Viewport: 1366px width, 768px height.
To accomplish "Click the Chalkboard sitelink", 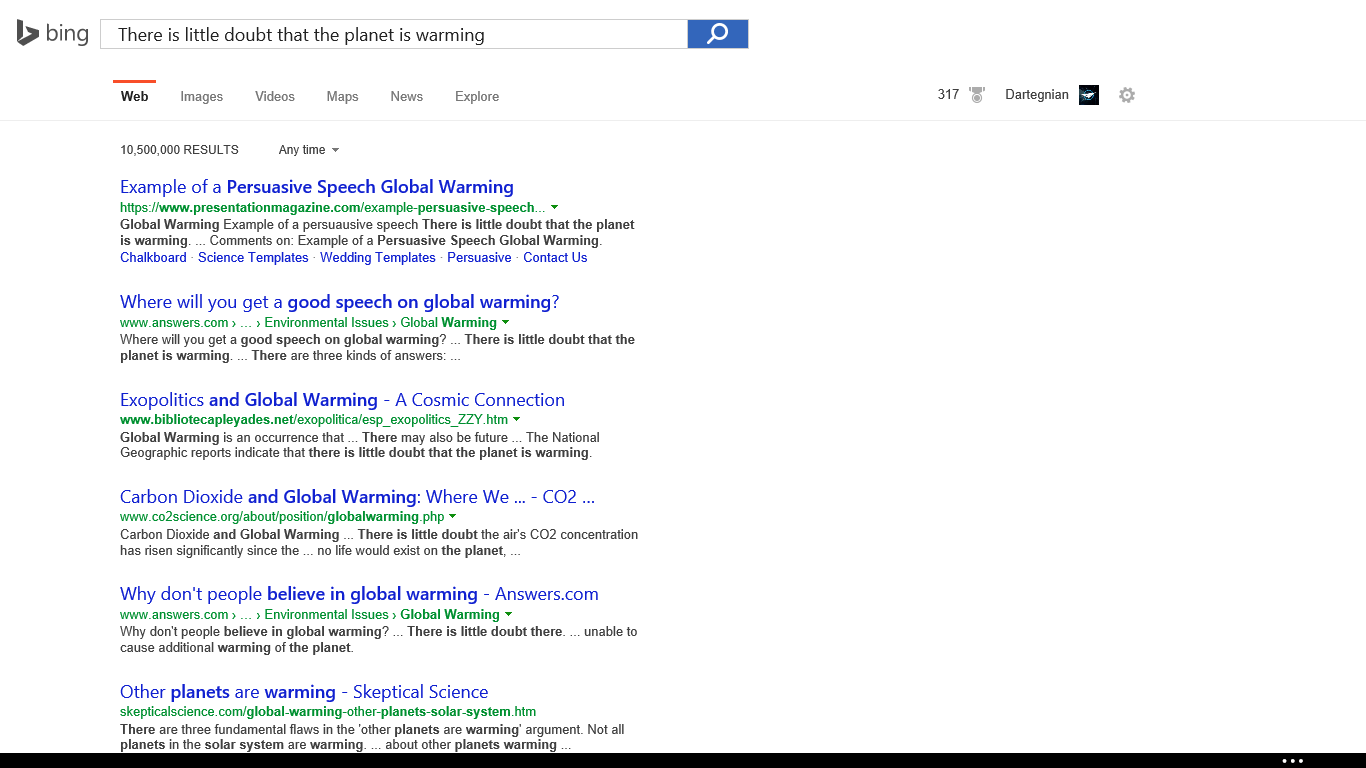I will (153, 258).
